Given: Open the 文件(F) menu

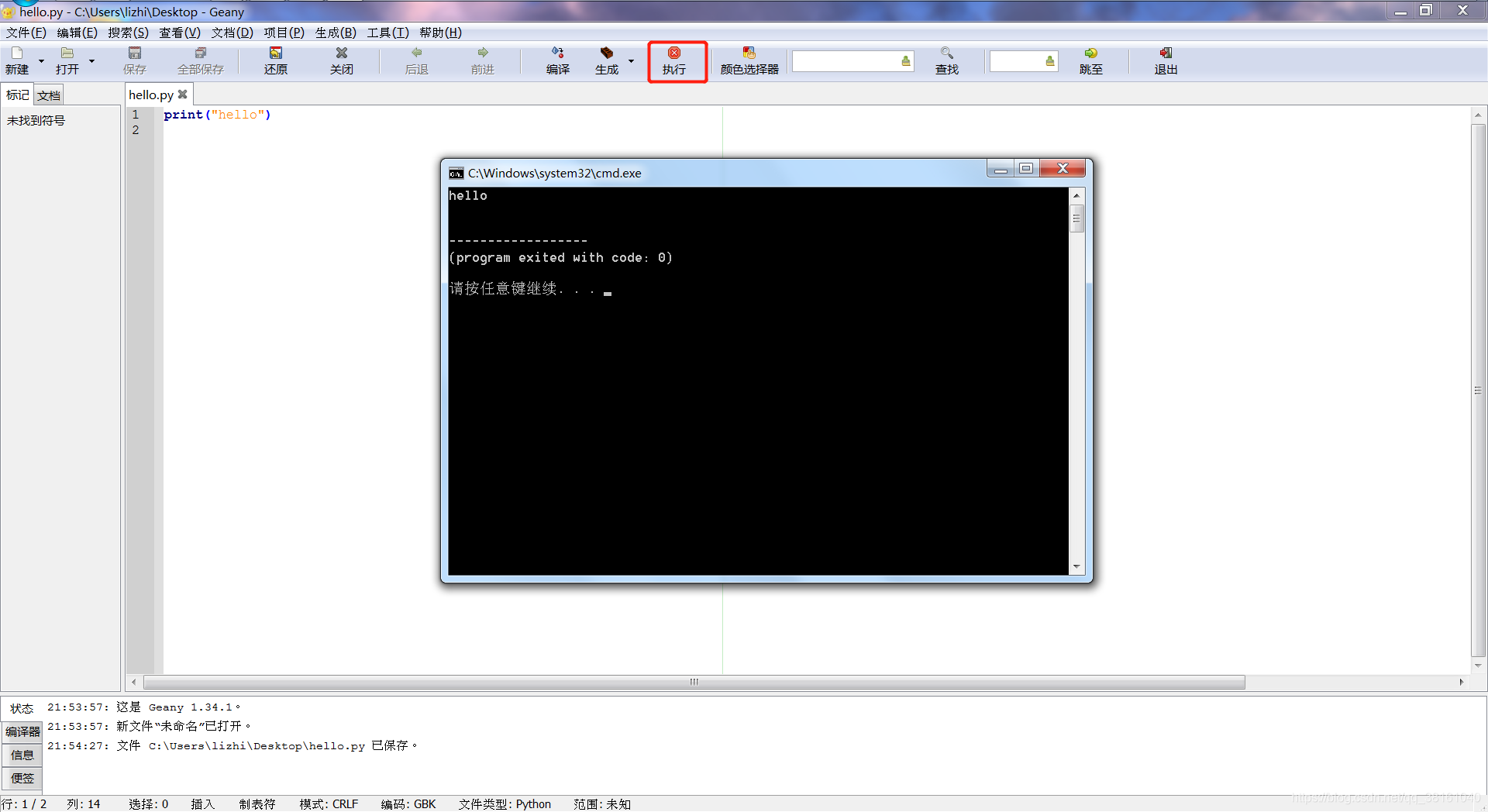Looking at the screenshot, I should pos(26,33).
